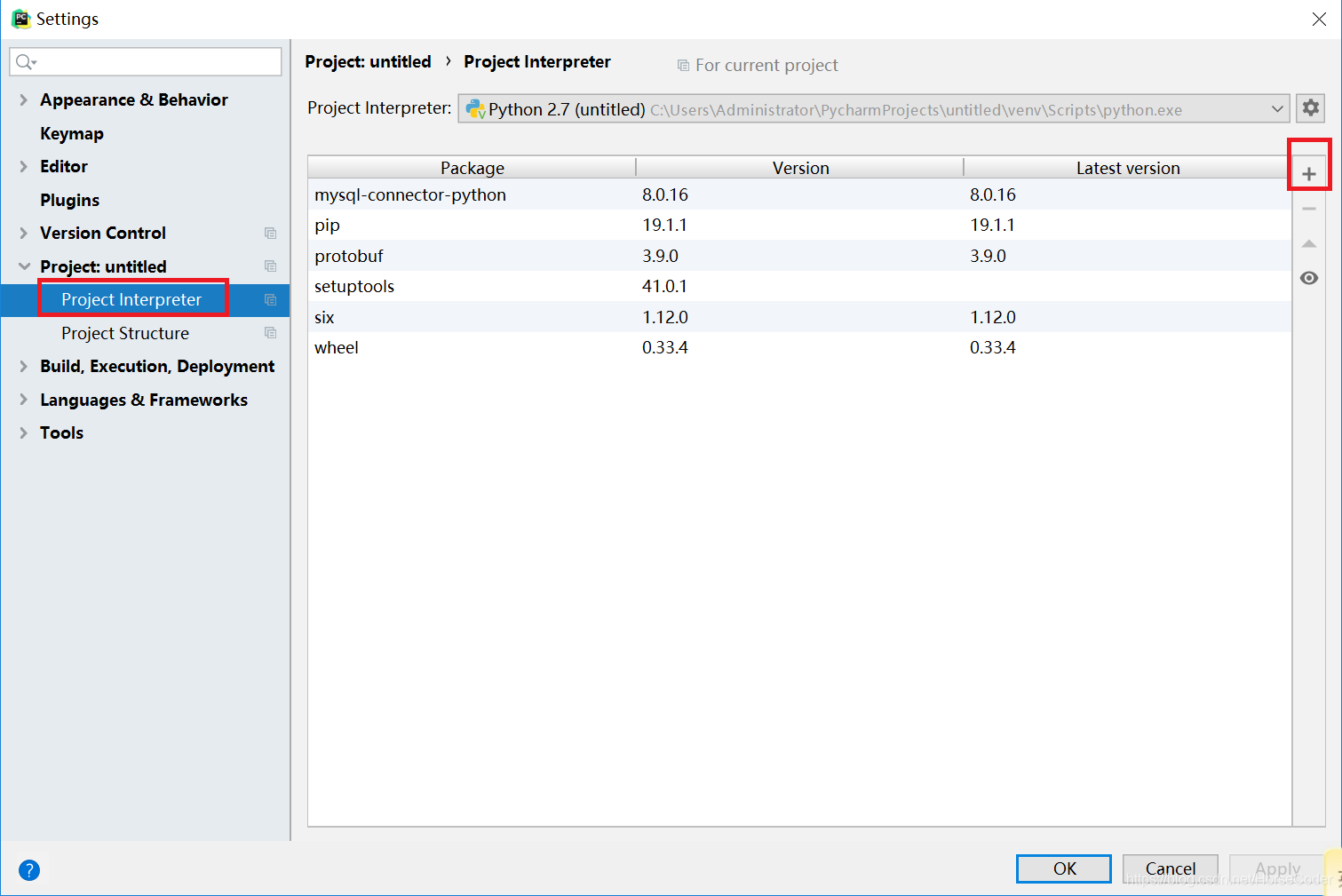Screen dimensions: 1342x896
Task: Click the uninstall package minus icon
Action: pyautogui.click(x=1309, y=209)
